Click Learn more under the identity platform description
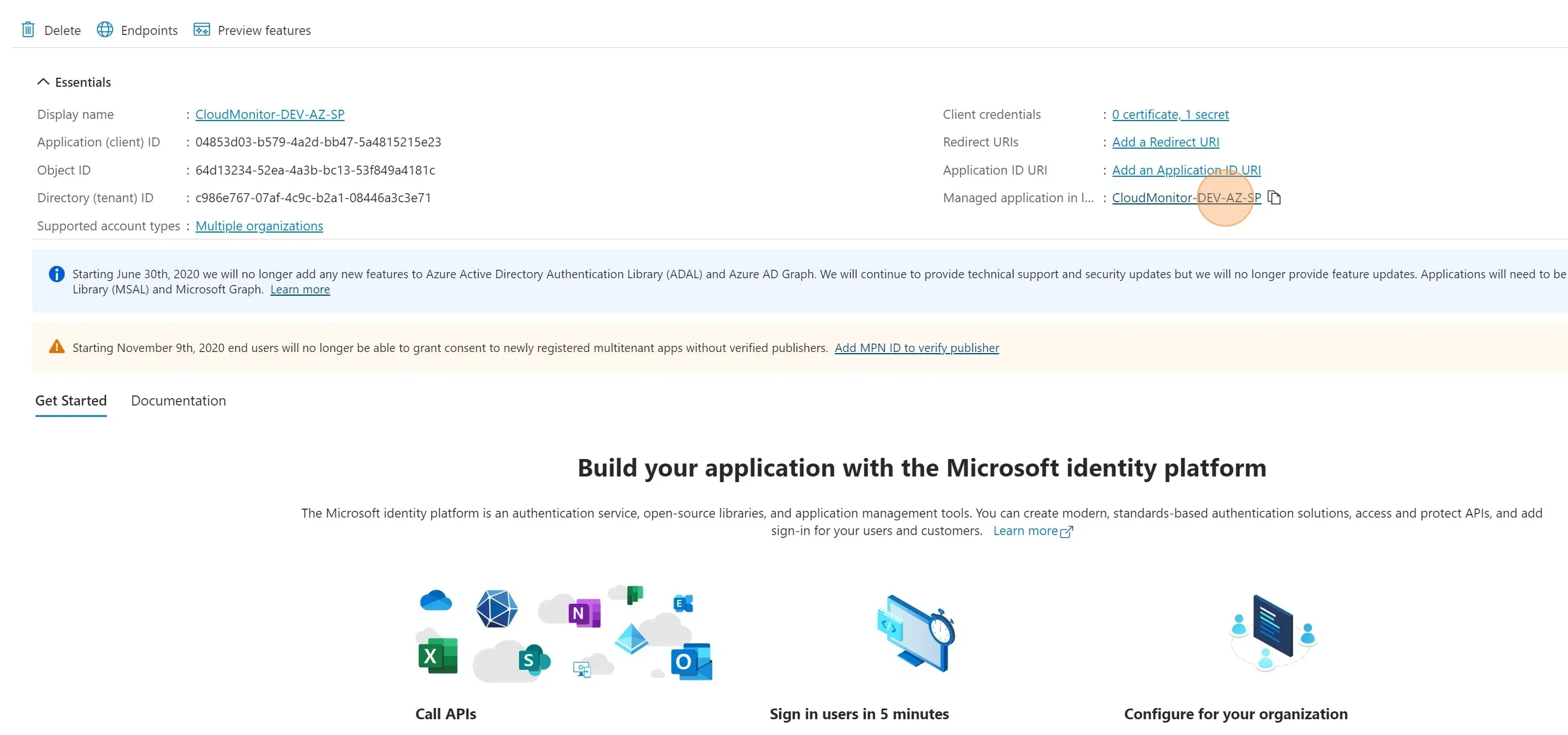Screen dimensions: 1568x735 click(x=1025, y=531)
